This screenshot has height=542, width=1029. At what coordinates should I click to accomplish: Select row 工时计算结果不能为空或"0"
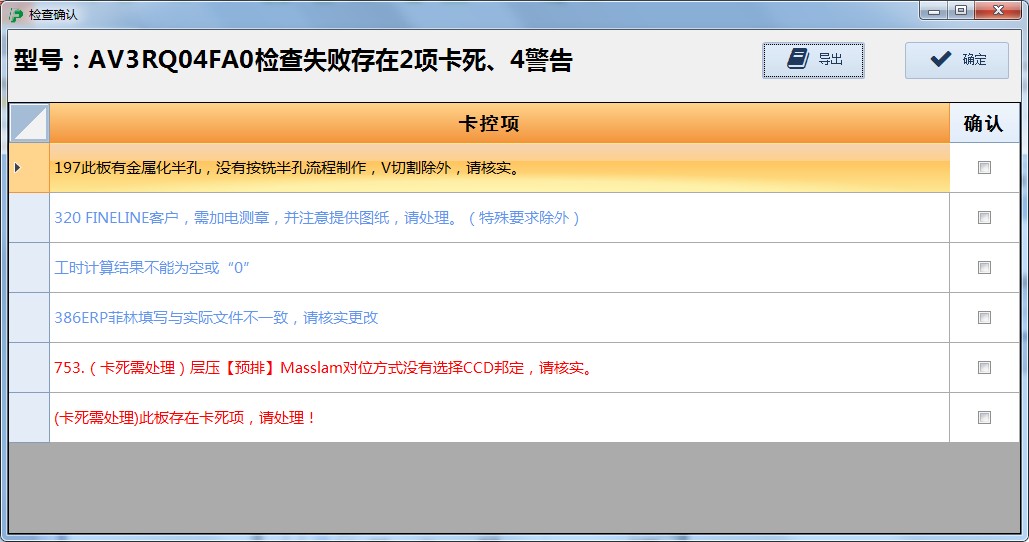(499, 267)
